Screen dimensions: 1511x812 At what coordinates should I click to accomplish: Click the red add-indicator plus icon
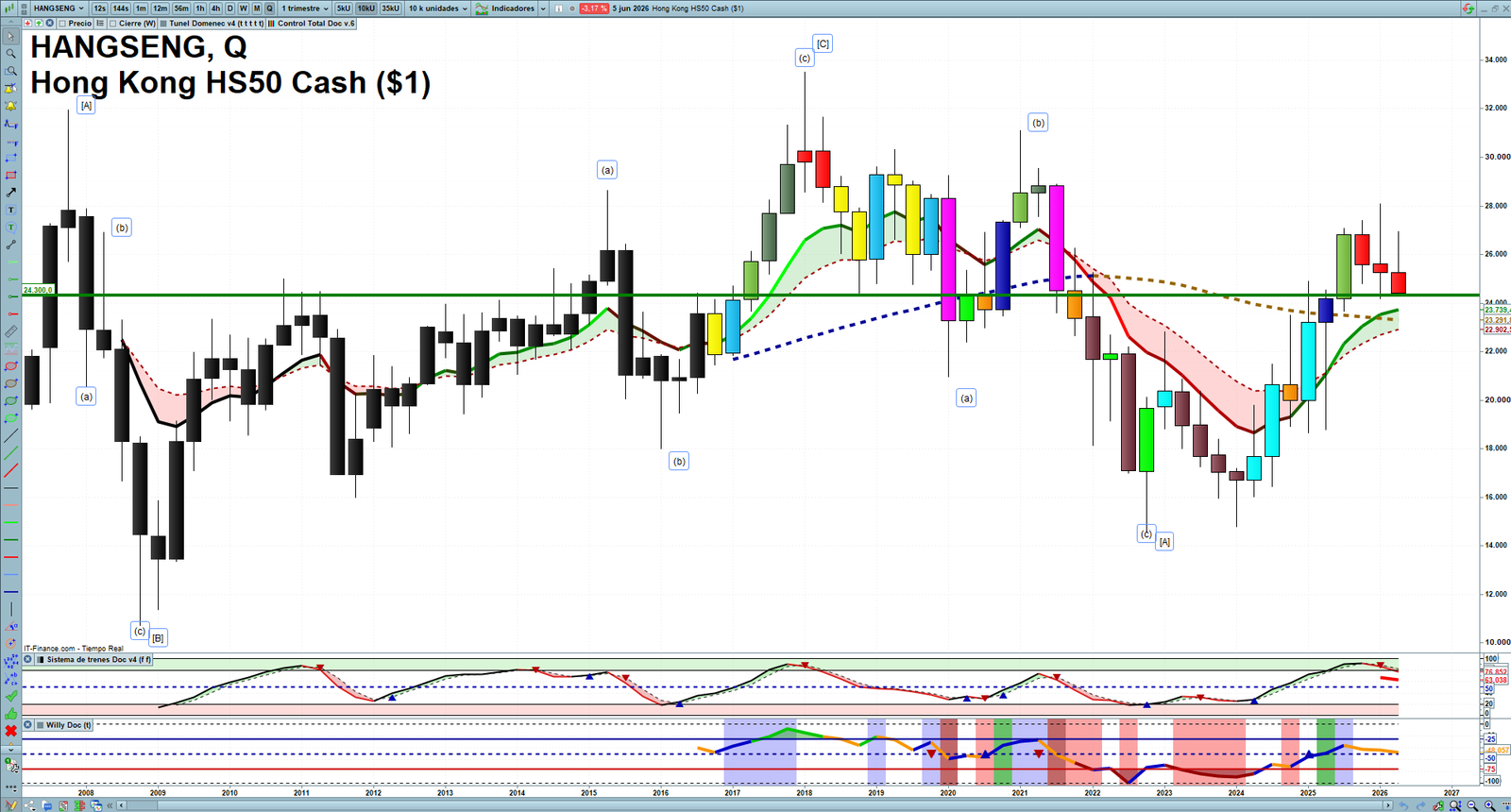(x=28, y=24)
